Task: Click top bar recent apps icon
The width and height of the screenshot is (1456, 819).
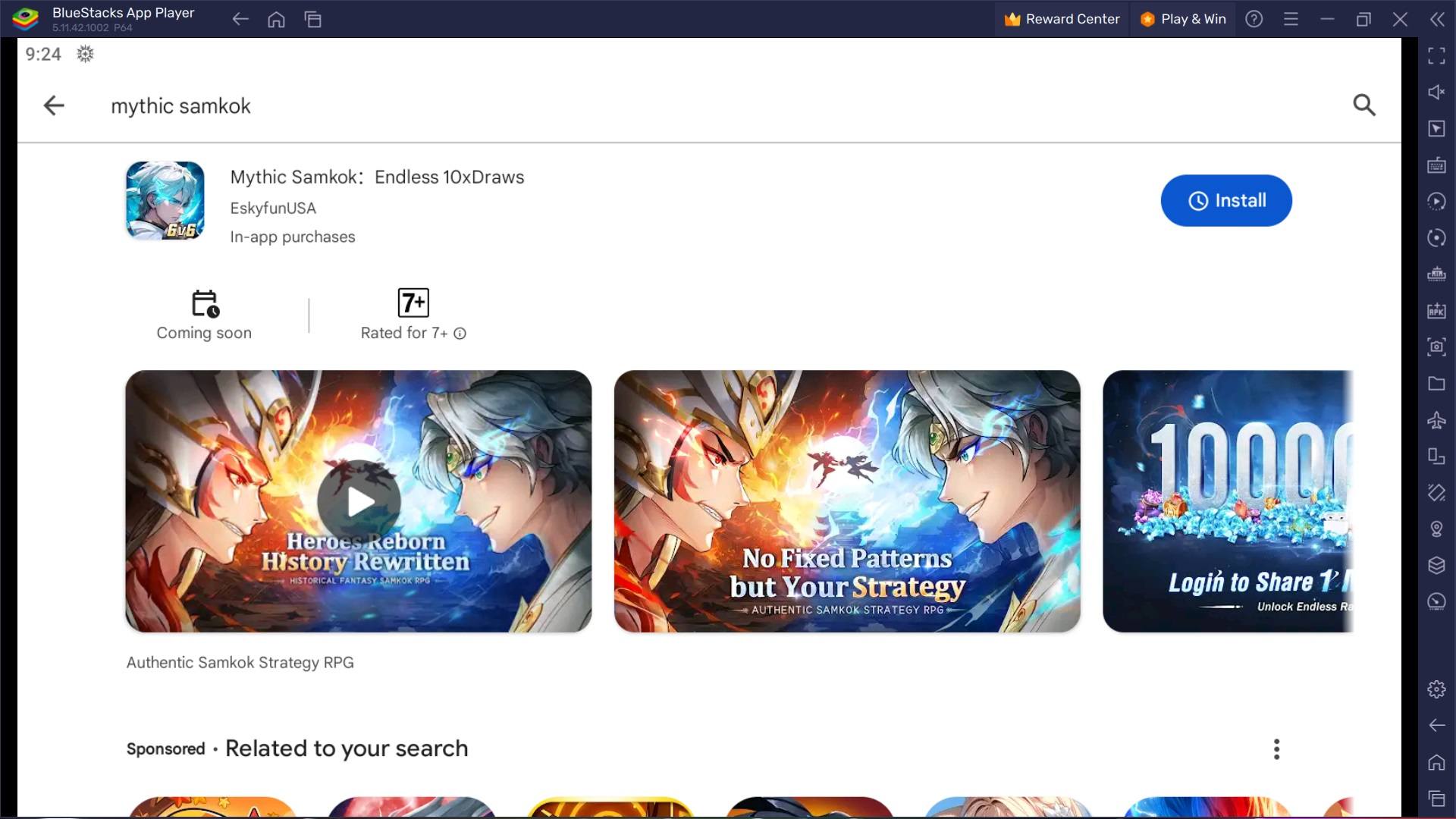Action: tap(313, 20)
